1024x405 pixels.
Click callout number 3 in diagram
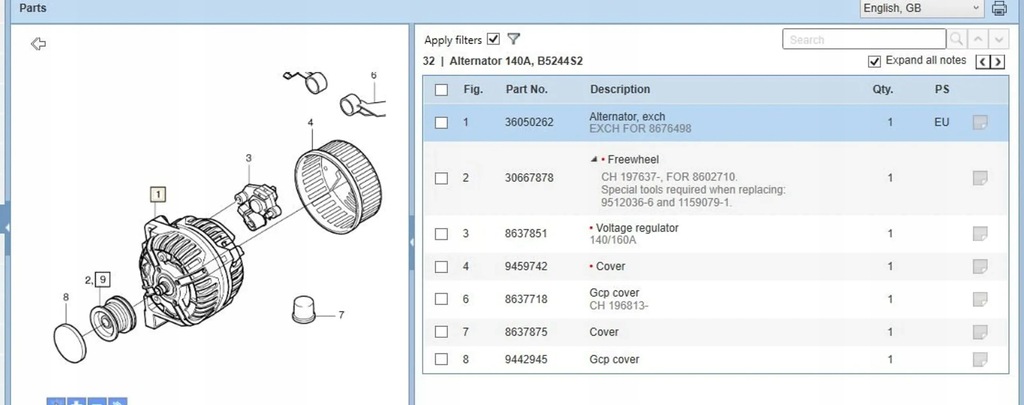click(248, 158)
